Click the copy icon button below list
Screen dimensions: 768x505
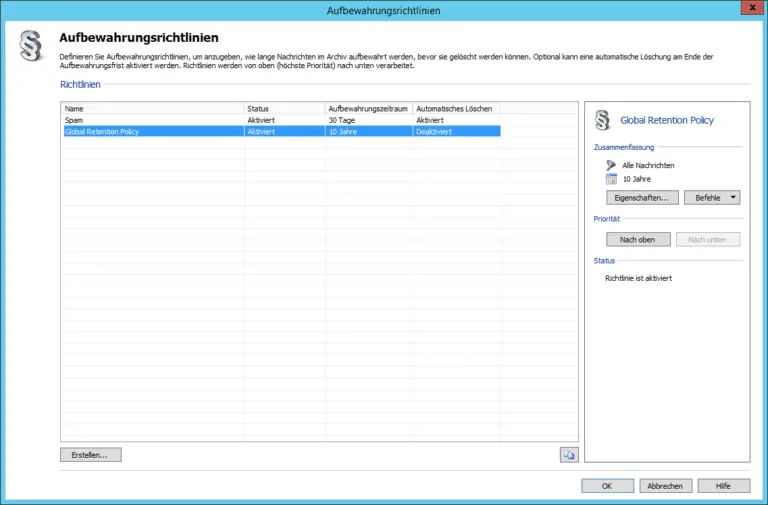point(569,454)
